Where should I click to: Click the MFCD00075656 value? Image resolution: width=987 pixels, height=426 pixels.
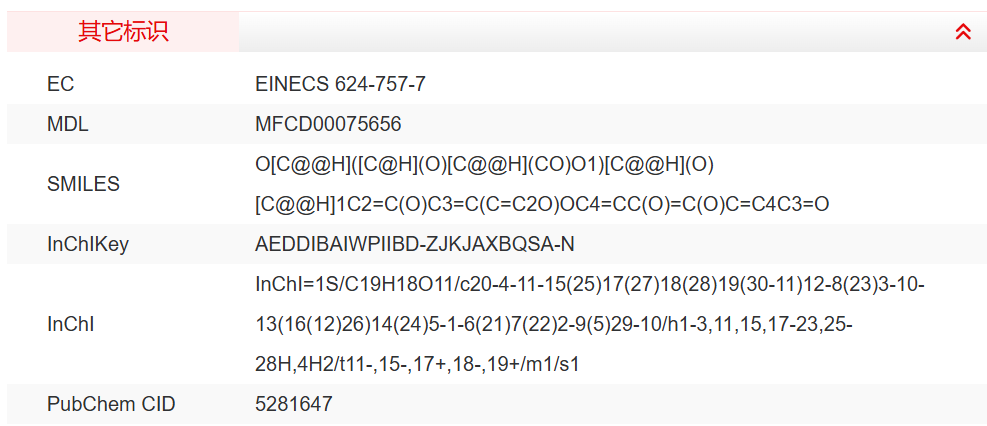(328, 124)
